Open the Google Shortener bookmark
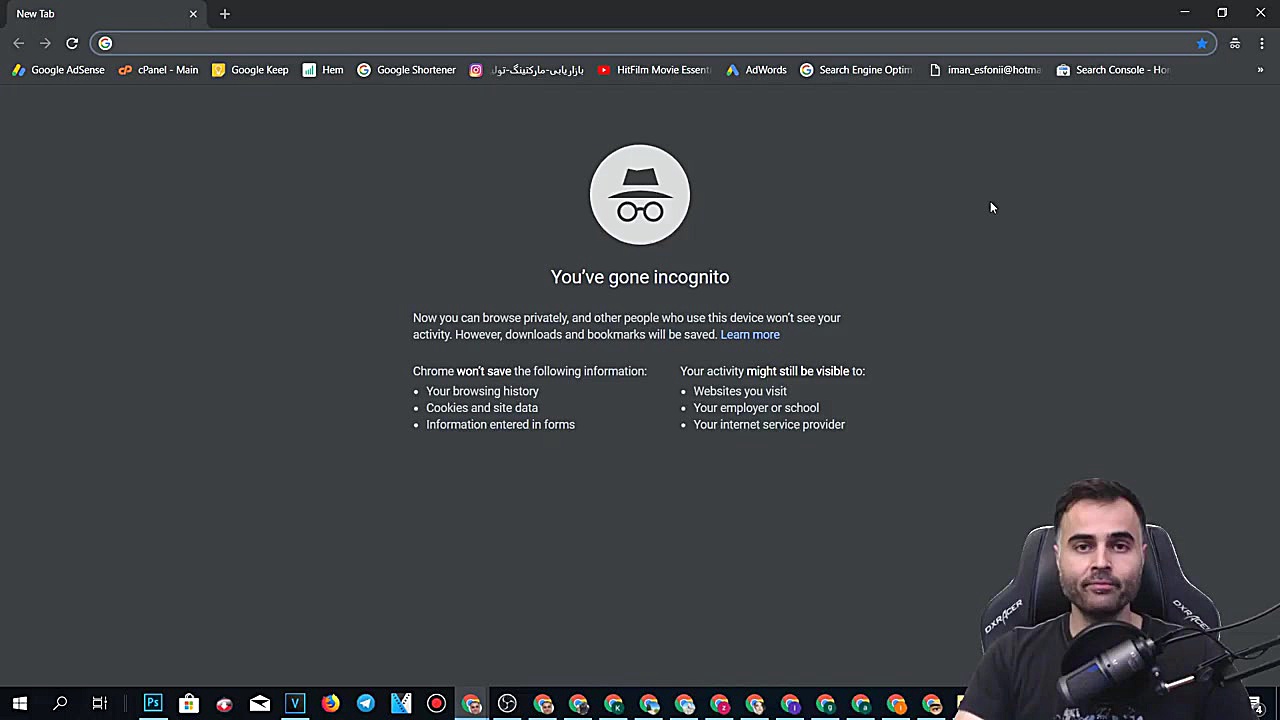Image resolution: width=1280 pixels, height=720 pixels. pos(407,70)
